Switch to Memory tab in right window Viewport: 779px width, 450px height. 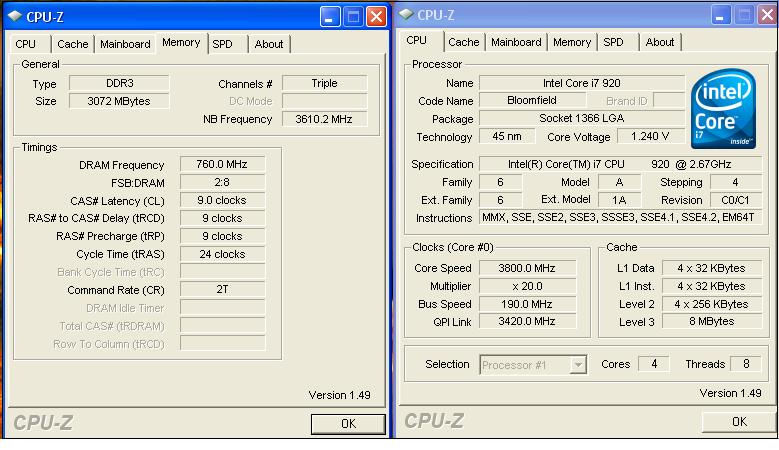572,42
